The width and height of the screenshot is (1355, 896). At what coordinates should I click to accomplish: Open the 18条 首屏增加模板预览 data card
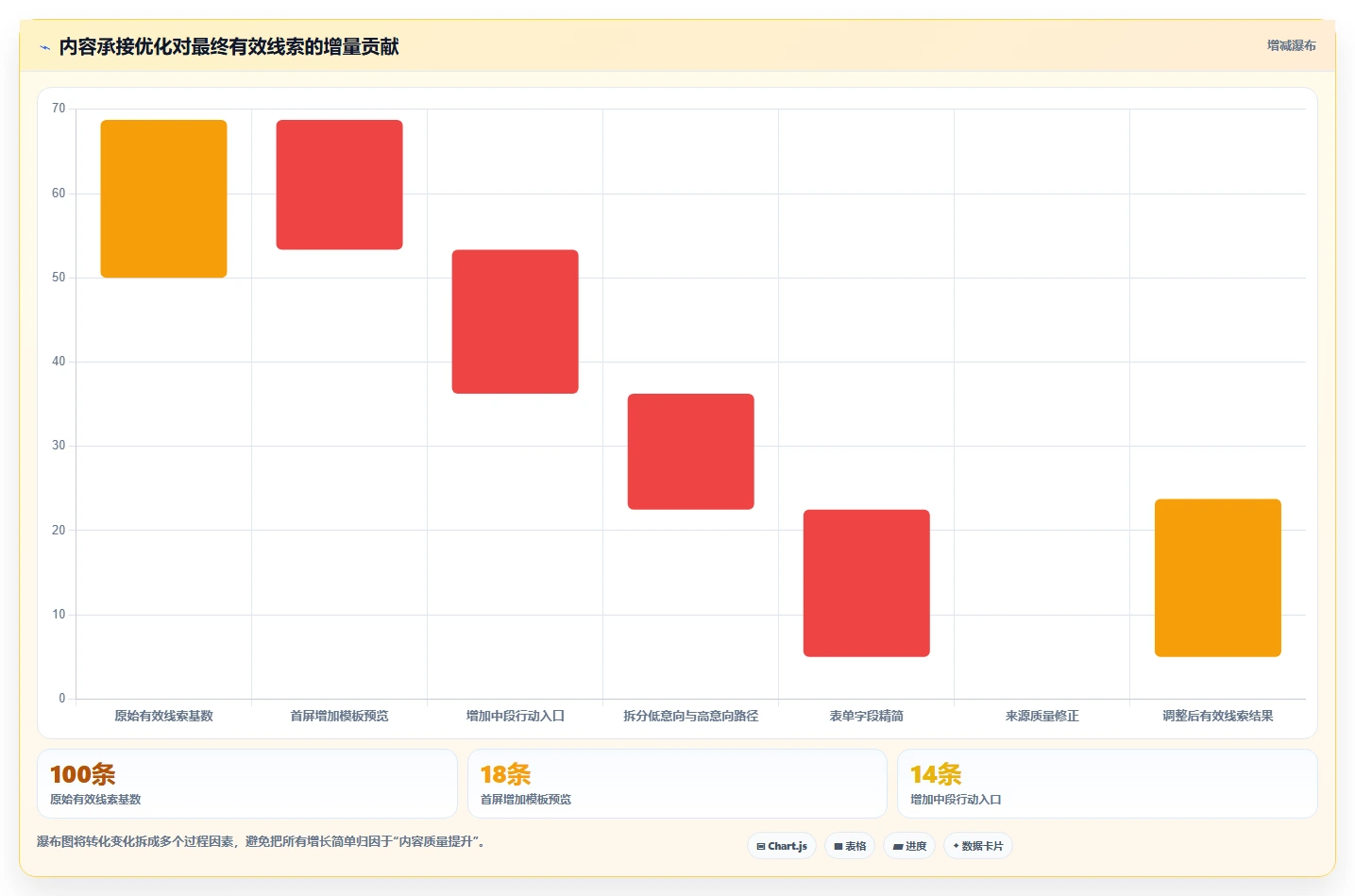pyautogui.click(x=677, y=784)
